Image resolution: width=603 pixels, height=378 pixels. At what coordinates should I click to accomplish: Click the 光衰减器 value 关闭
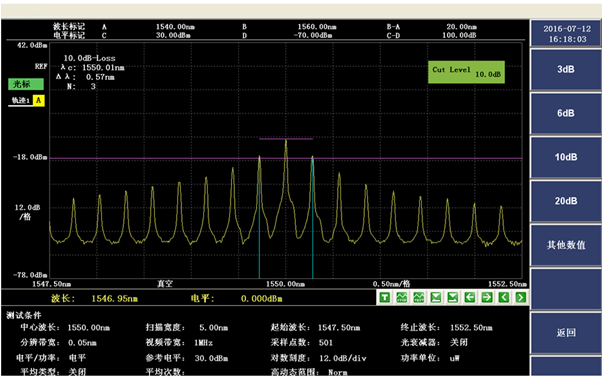point(459,343)
